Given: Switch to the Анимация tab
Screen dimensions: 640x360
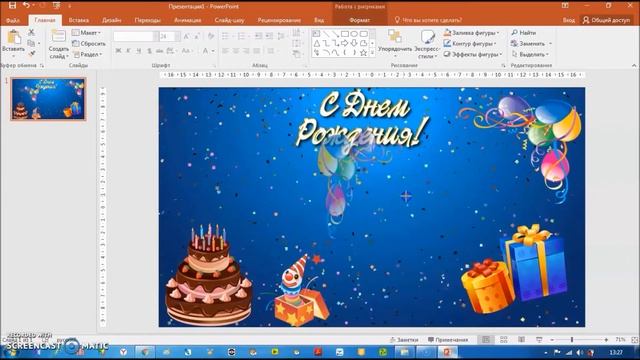Looking at the screenshot, I should [187, 20].
